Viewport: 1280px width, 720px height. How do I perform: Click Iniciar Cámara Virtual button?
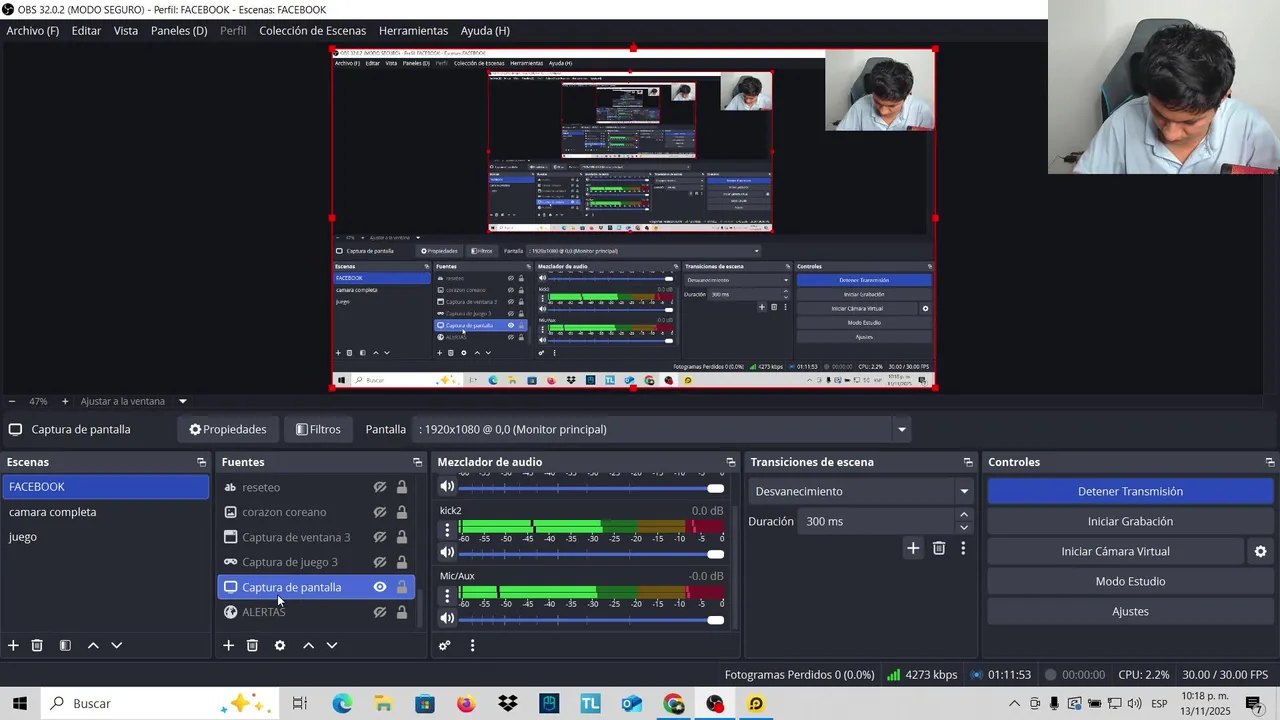[x=1115, y=551]
